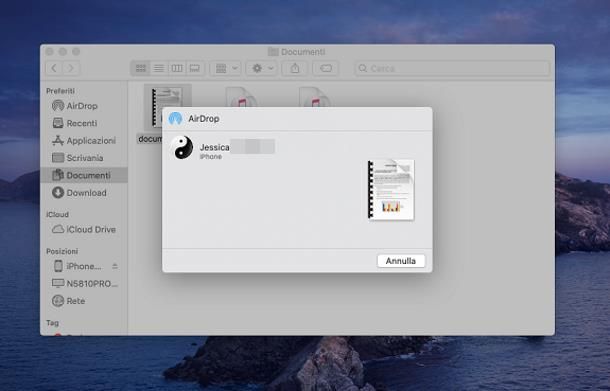Select Jessica's iPhone as AirDrop recipient
The width and height of the screenshot is (610, 391).
(223, 148)
